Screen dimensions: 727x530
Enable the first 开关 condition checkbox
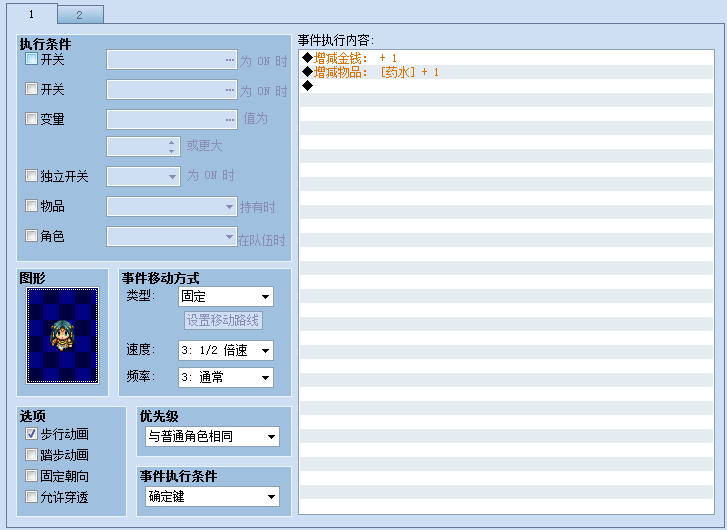31,59
